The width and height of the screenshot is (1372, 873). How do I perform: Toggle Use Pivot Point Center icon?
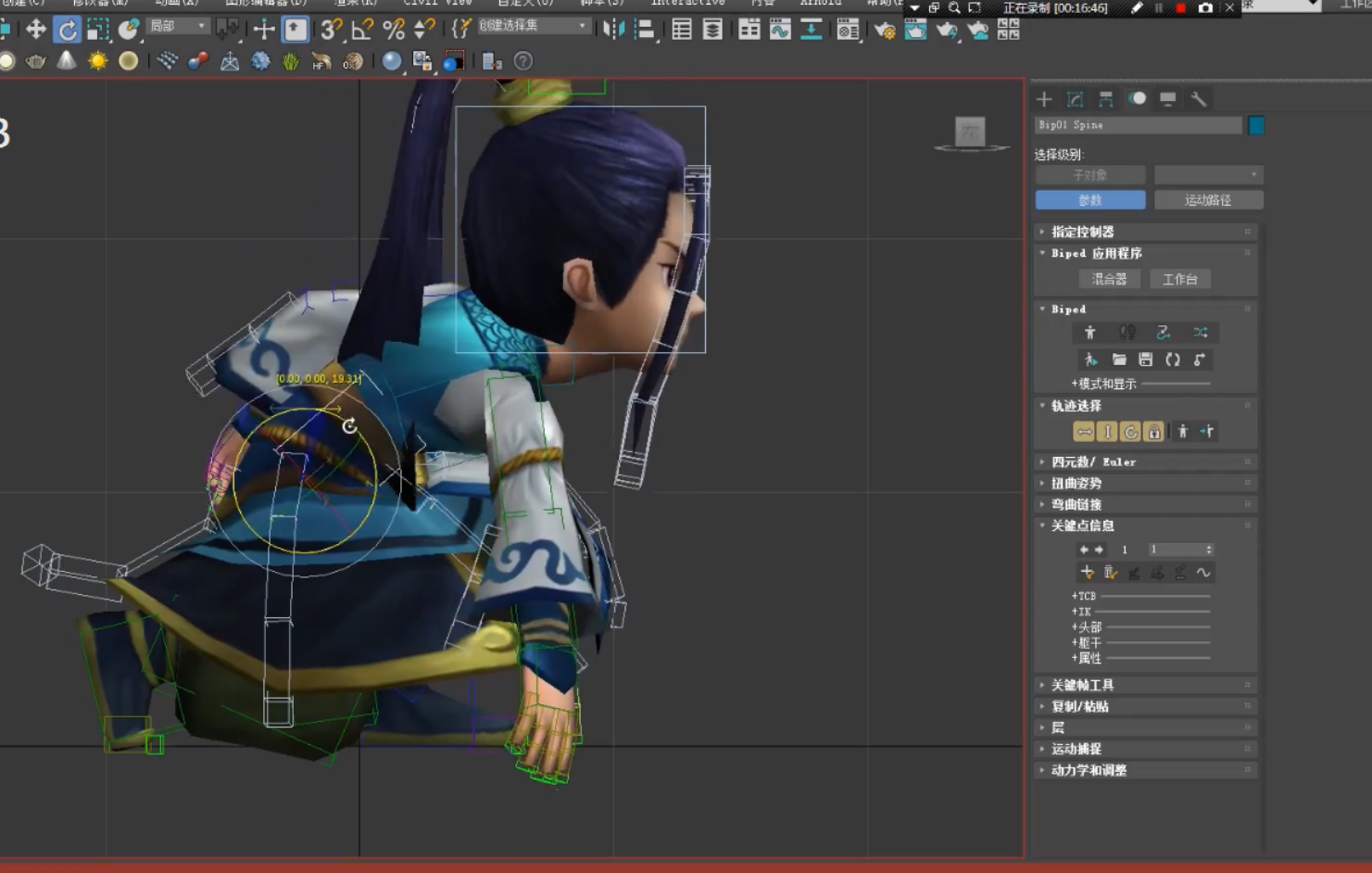pos(228,30)
